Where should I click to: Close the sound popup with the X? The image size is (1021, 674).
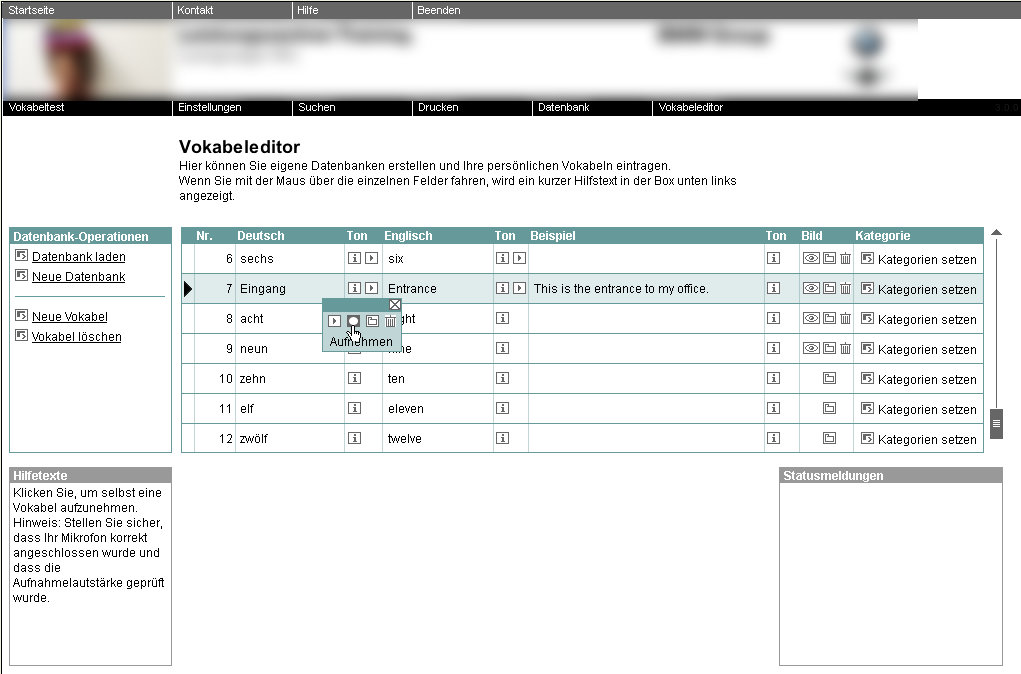point(395,305)
